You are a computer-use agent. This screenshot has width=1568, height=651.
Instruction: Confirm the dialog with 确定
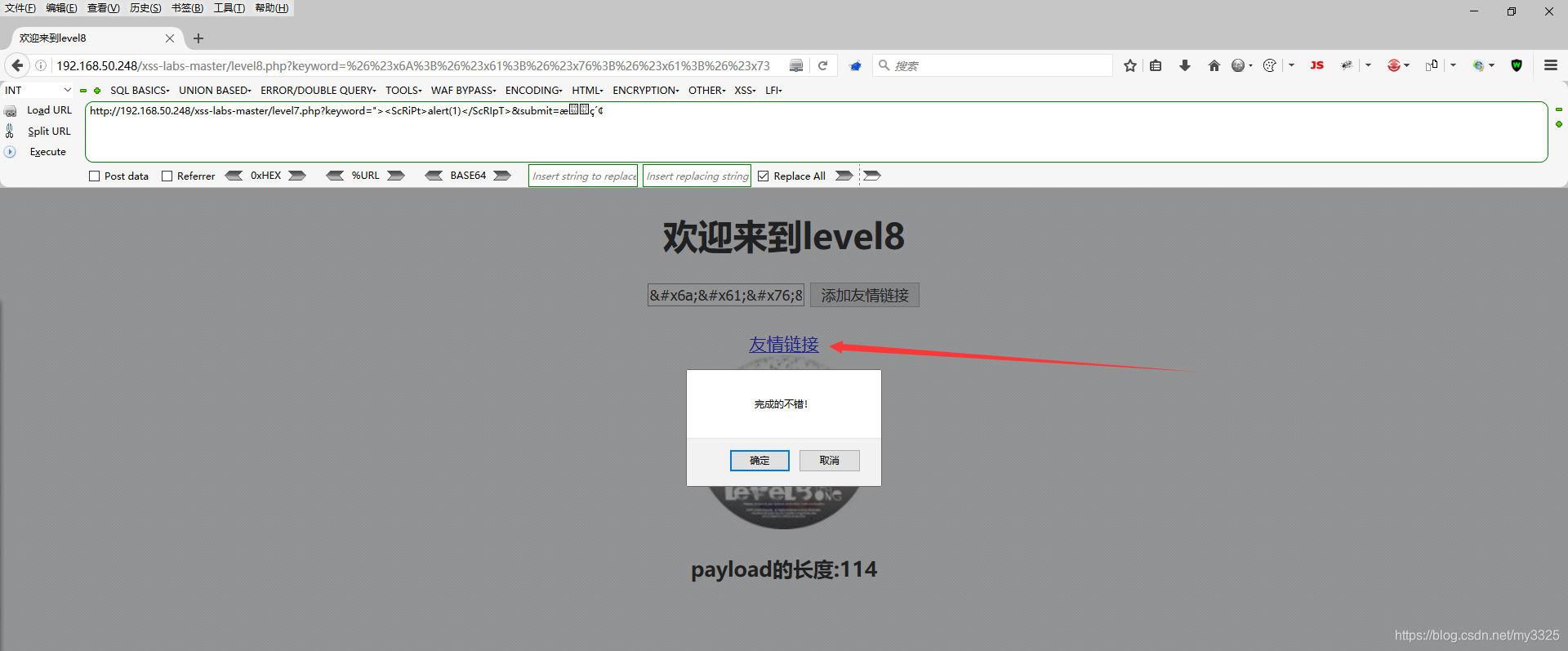pyautogui.click(x=759, y=461)
